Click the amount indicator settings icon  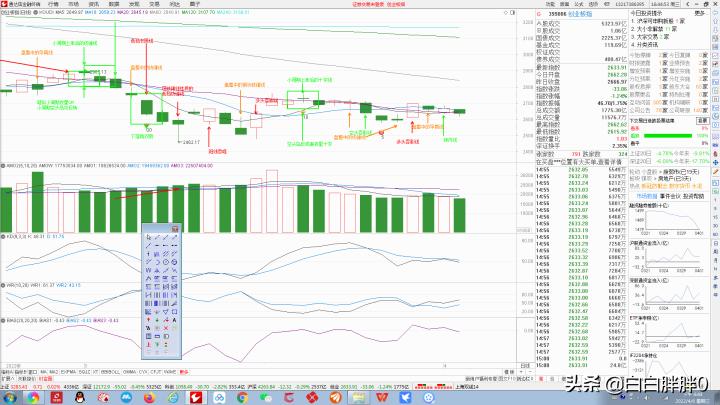pos(3,166)
